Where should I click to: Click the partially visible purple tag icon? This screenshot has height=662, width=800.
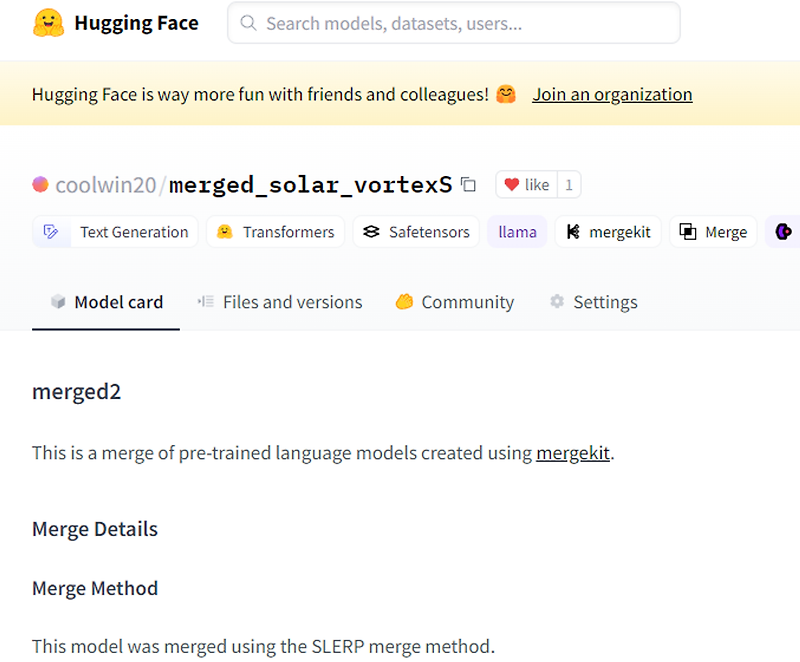point(784,232)
